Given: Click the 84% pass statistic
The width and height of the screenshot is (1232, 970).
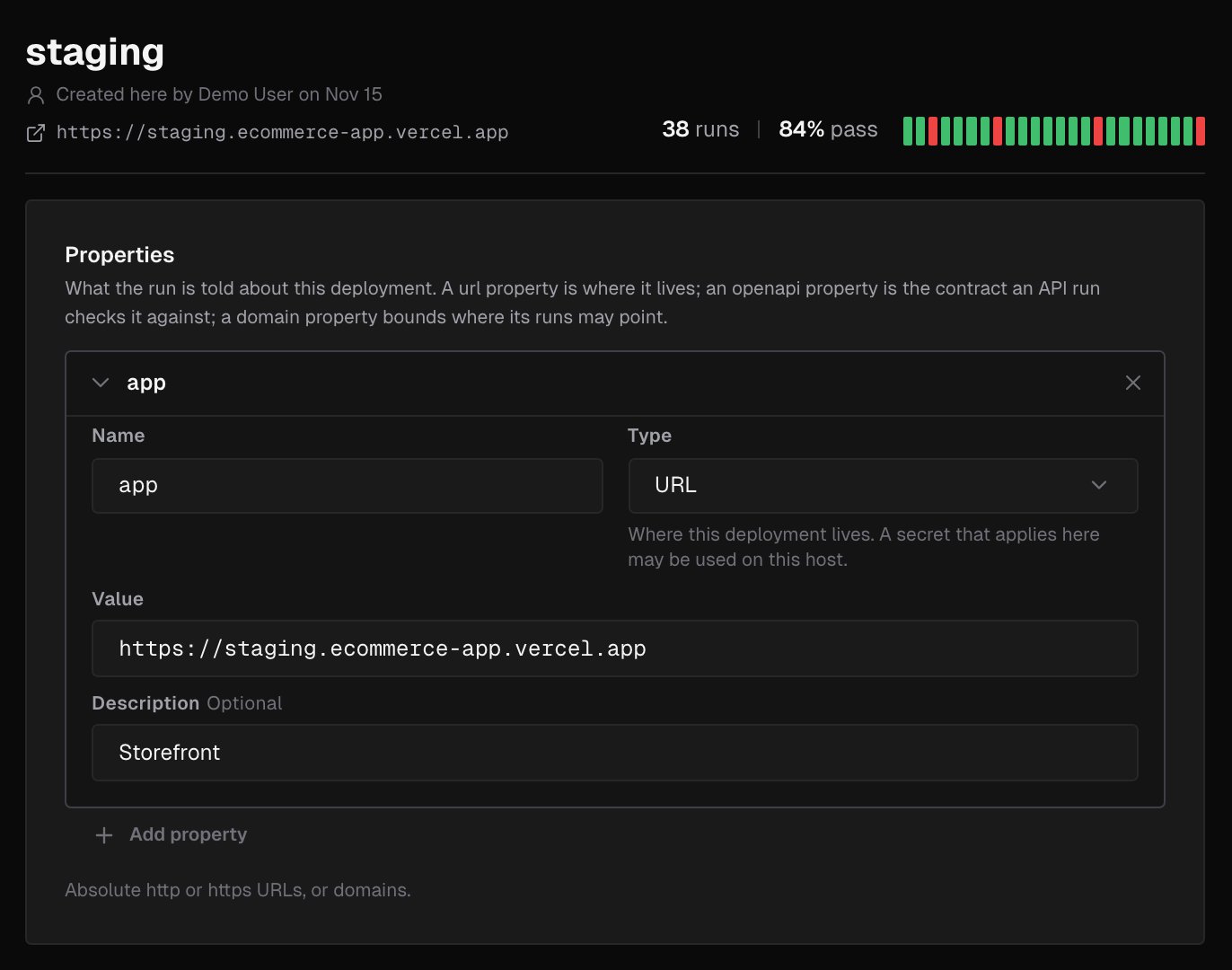Looking at the screenshot, I should (828, 129).
